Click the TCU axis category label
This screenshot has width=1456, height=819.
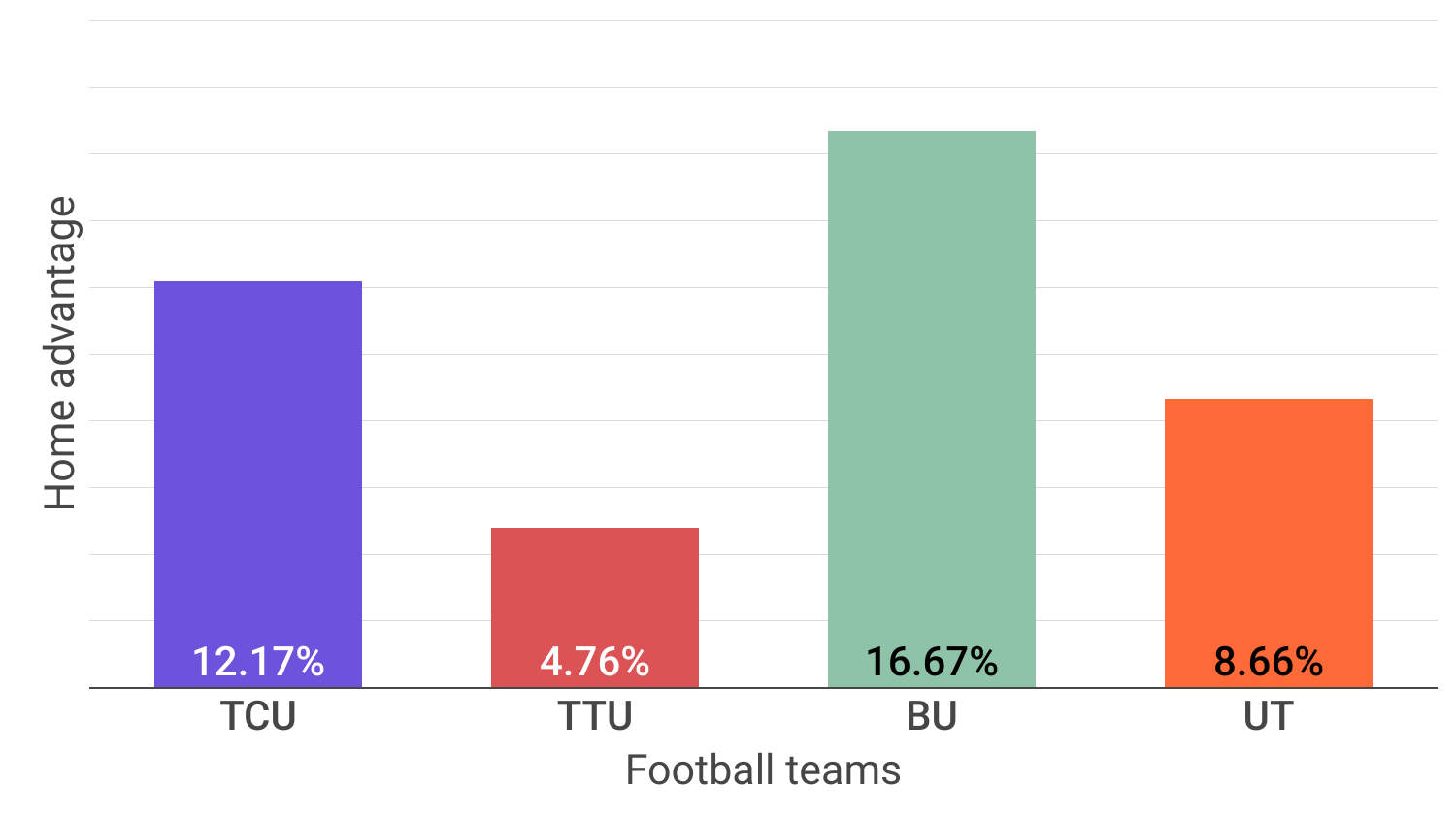point(258,716)
